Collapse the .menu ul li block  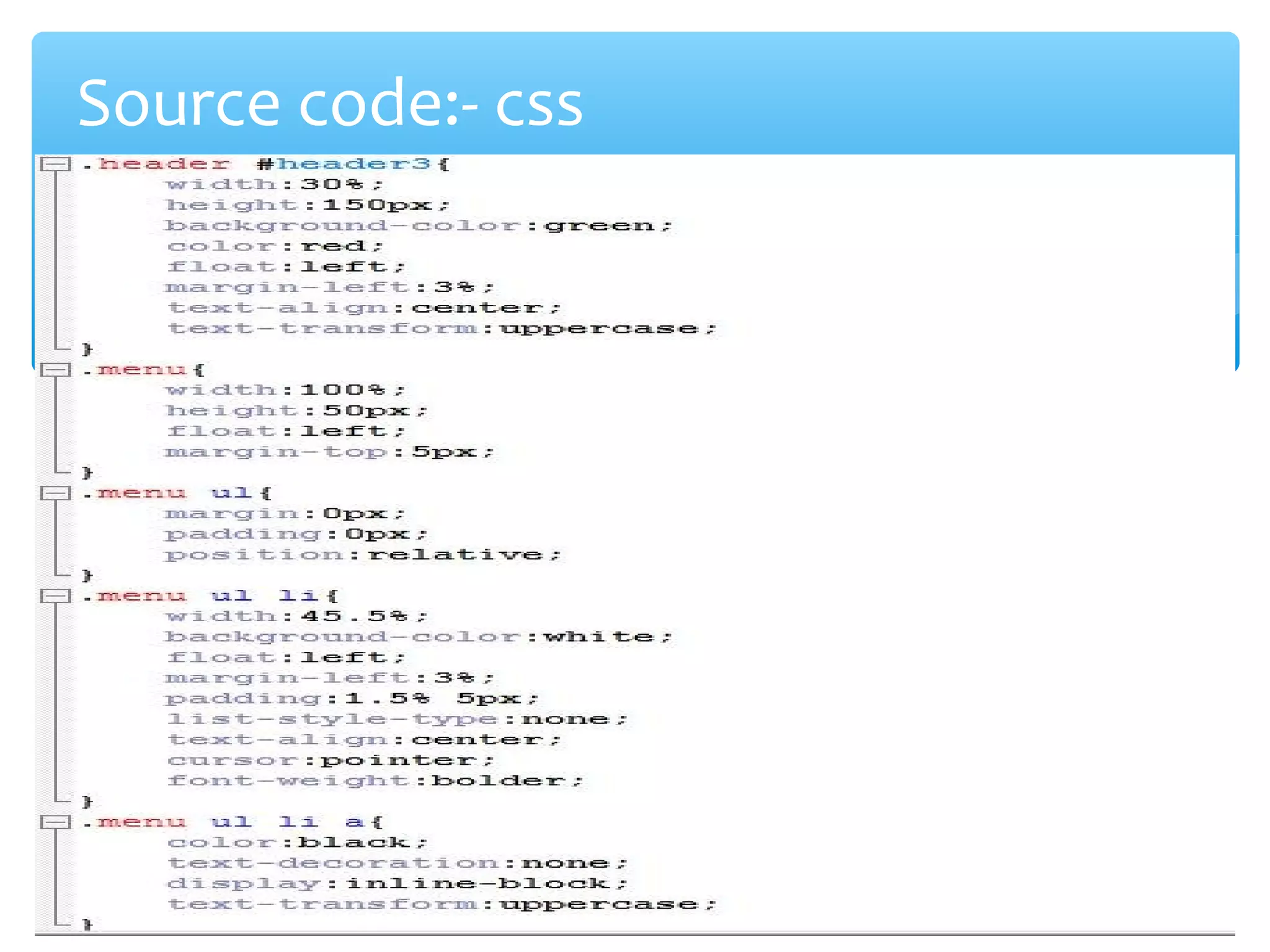coord(55,596)
